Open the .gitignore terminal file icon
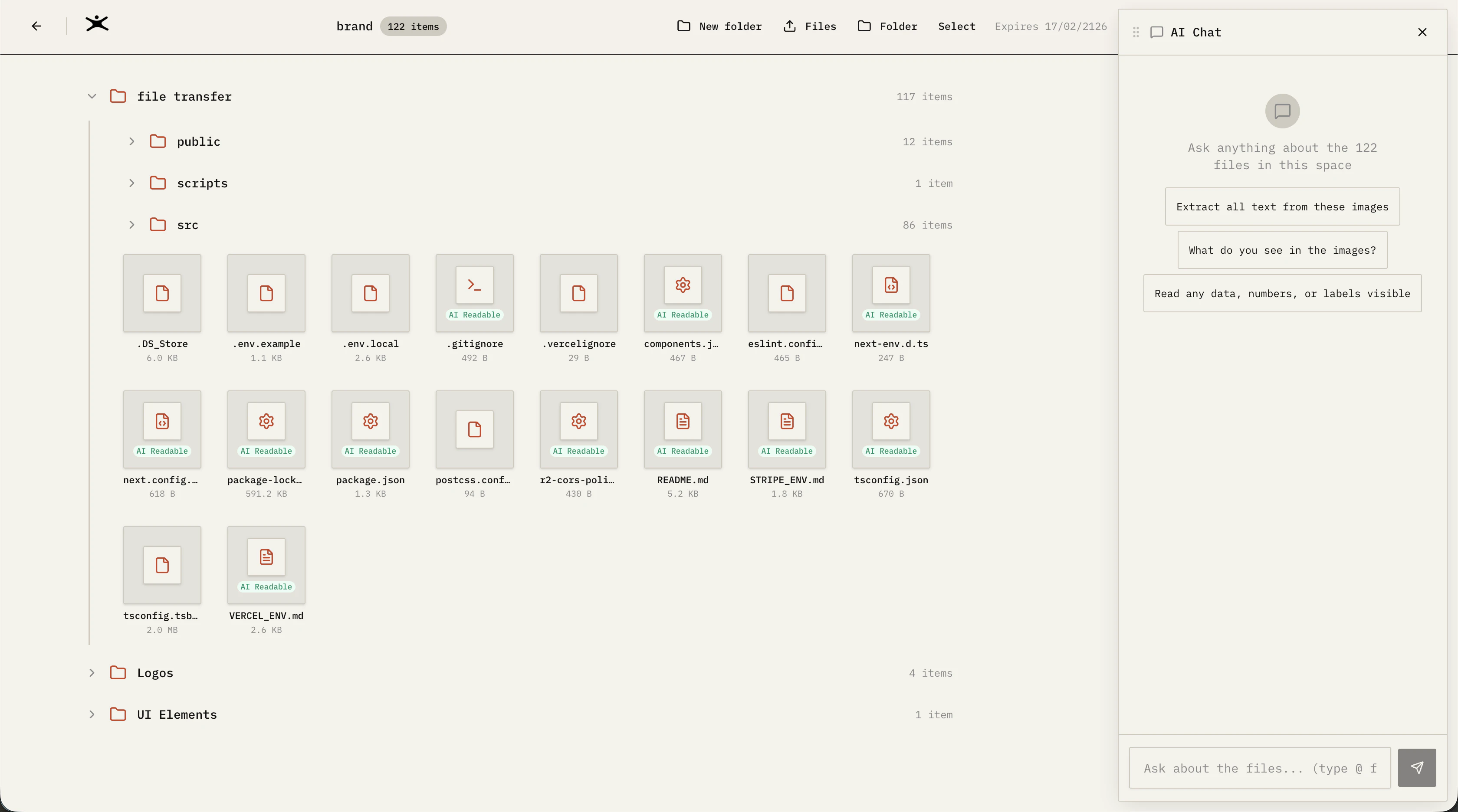The height and width of the screenshot is (812, 1458). (474, 285)
